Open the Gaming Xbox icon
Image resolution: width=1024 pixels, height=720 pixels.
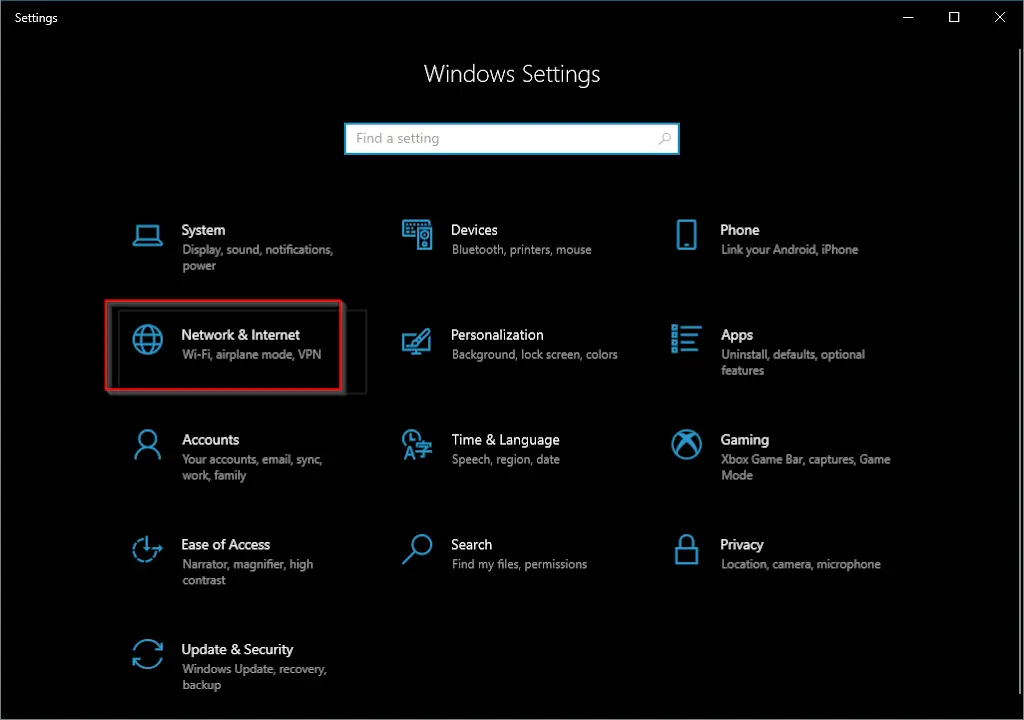(686, 444)
